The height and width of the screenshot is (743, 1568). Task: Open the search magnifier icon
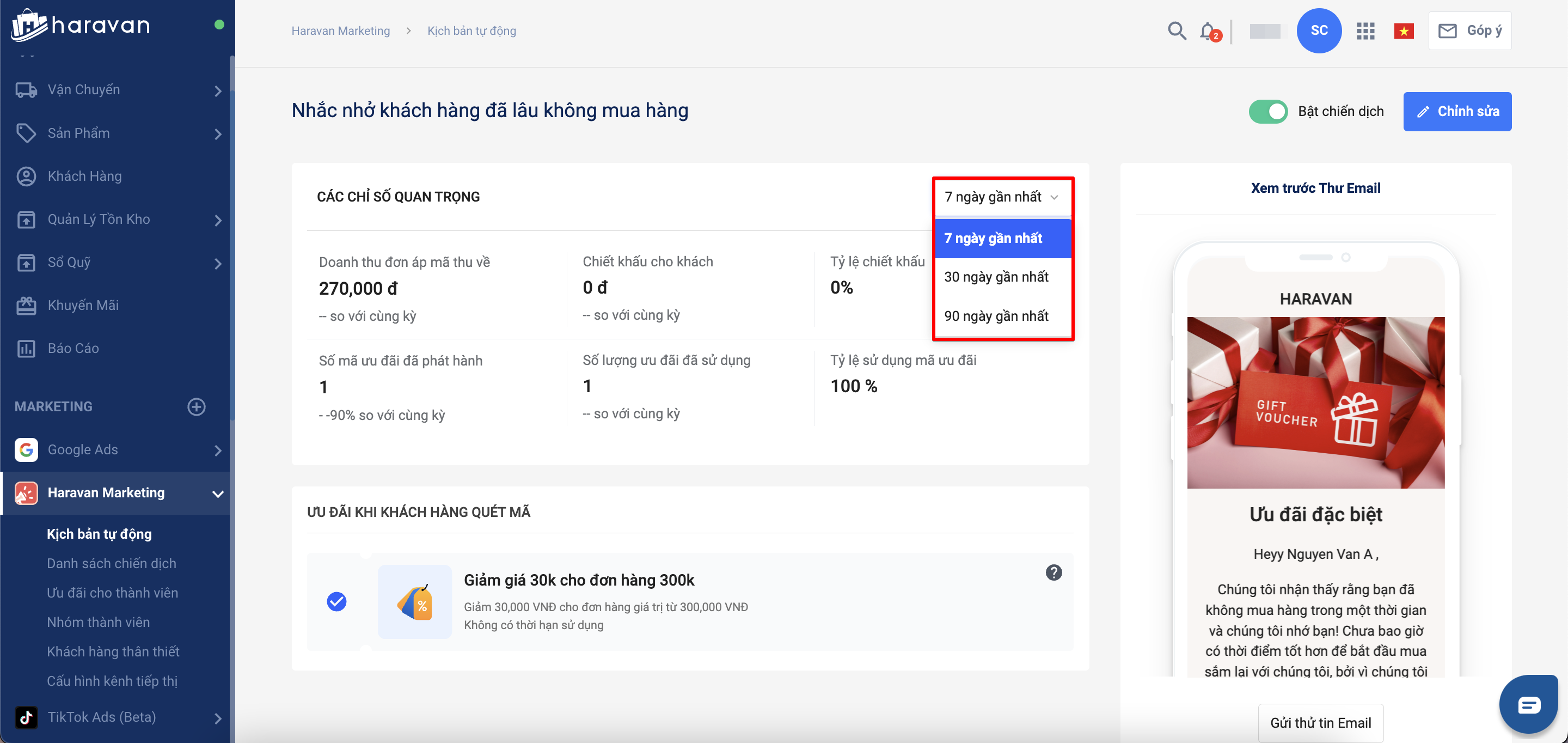point(1177,31)
